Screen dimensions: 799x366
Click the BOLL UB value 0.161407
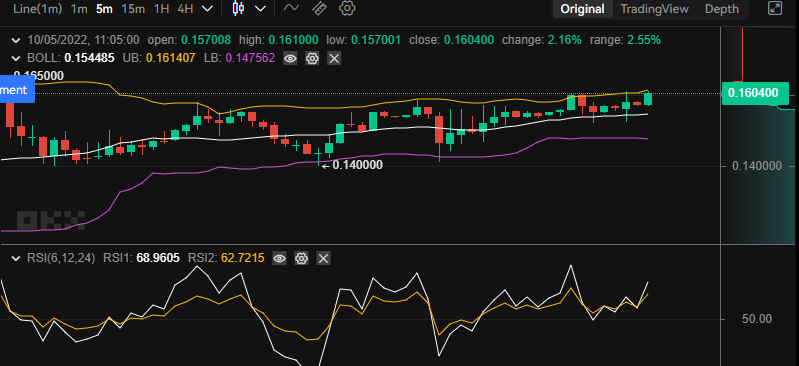point(170,58)
